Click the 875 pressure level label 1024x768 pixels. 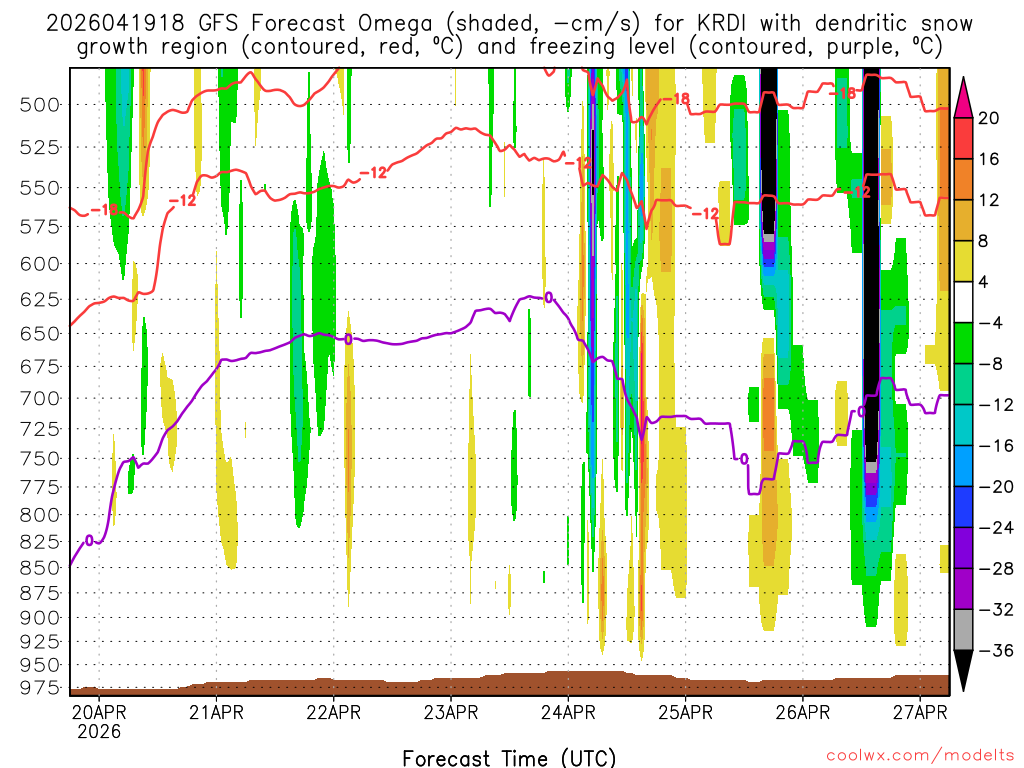[x=40, y=594]
